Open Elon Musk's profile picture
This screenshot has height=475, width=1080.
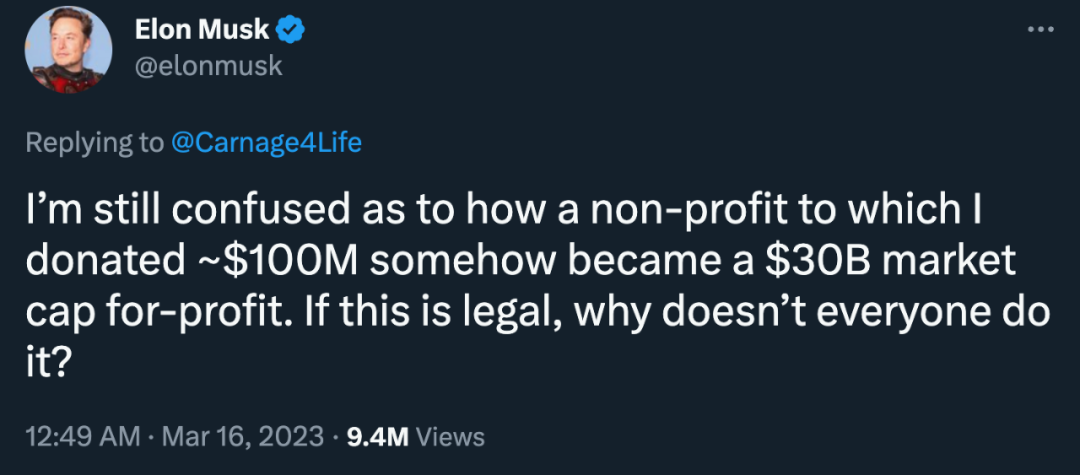(x=68, y=48)
